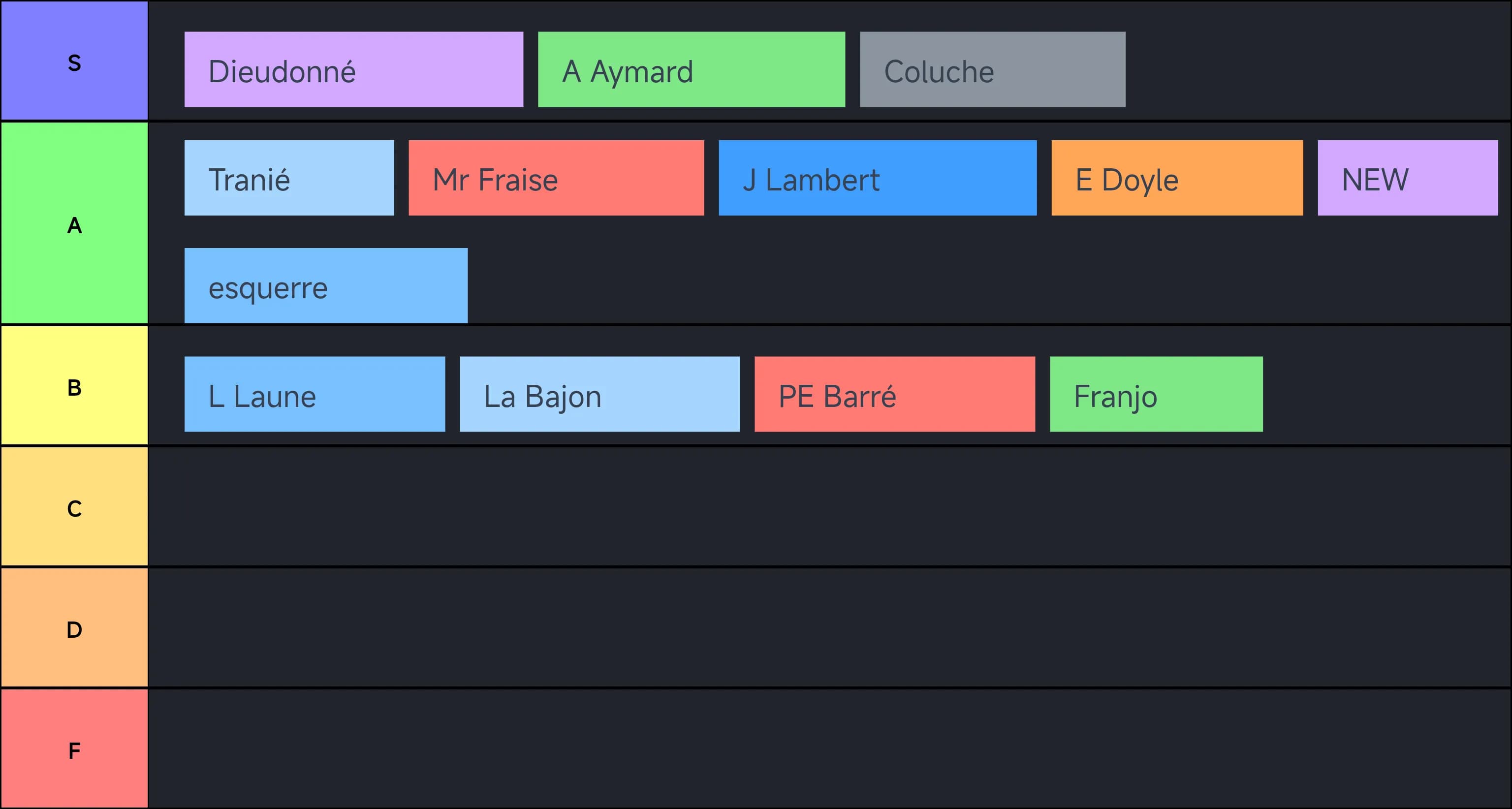Click the S tier label

pyautogui.click(x=74, y=61)
